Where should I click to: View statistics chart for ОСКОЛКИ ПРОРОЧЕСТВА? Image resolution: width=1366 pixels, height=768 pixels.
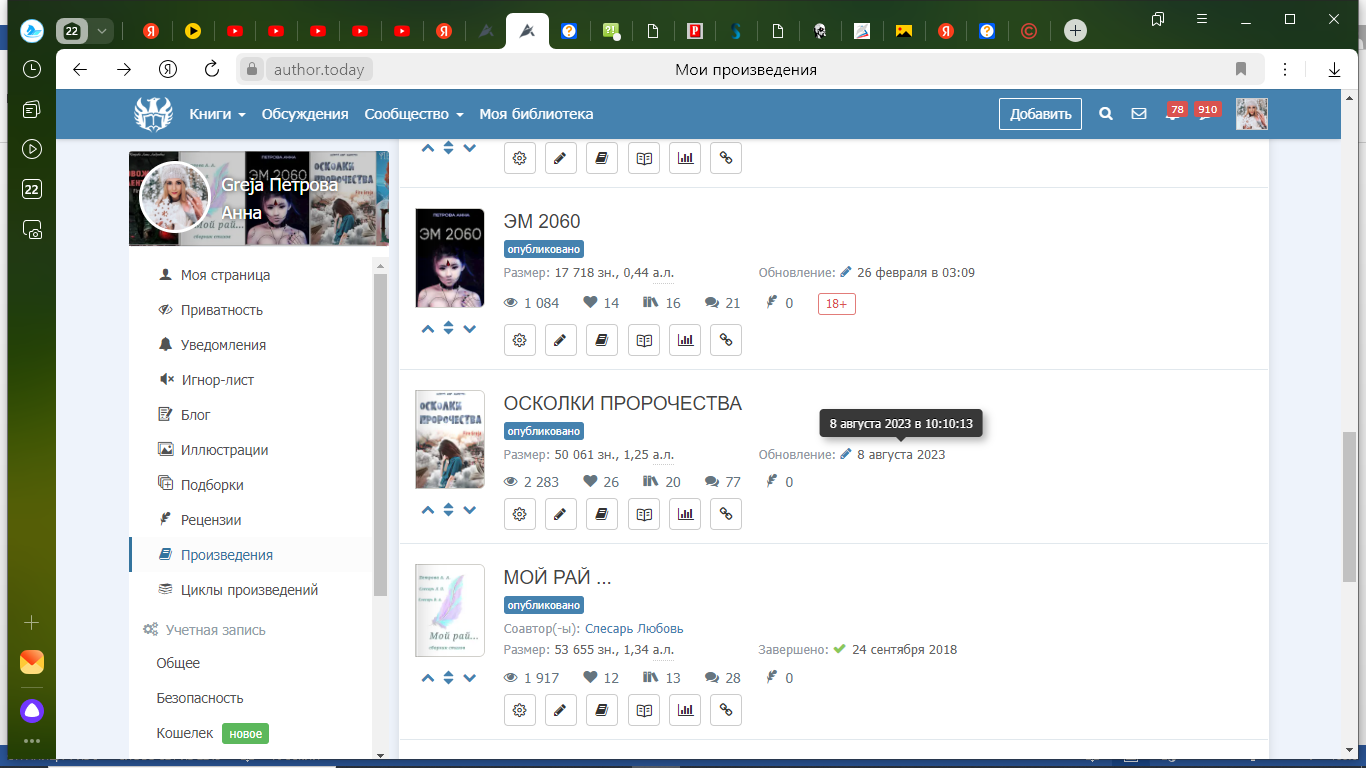pos(685,514)
